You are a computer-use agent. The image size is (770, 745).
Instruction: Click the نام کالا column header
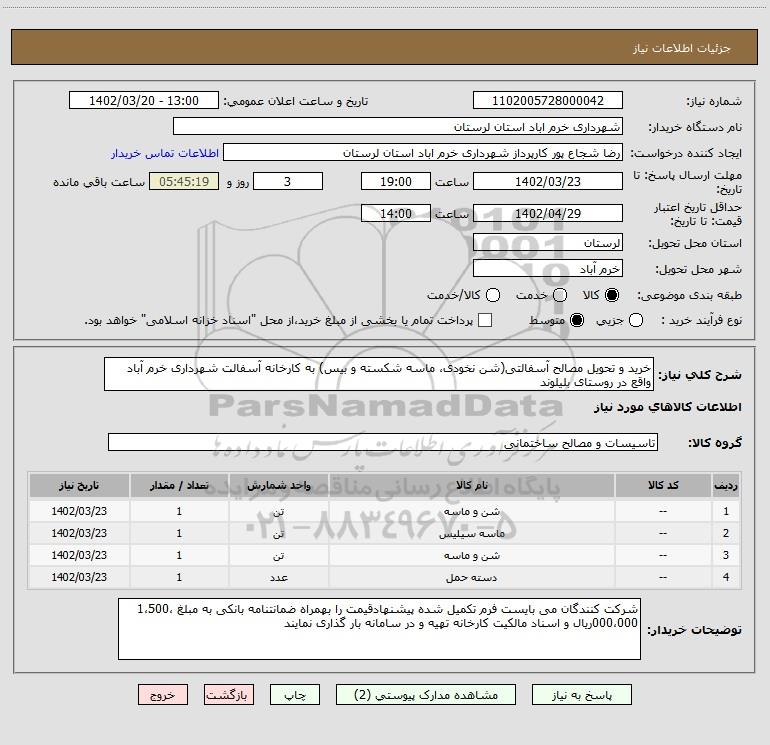471,485
